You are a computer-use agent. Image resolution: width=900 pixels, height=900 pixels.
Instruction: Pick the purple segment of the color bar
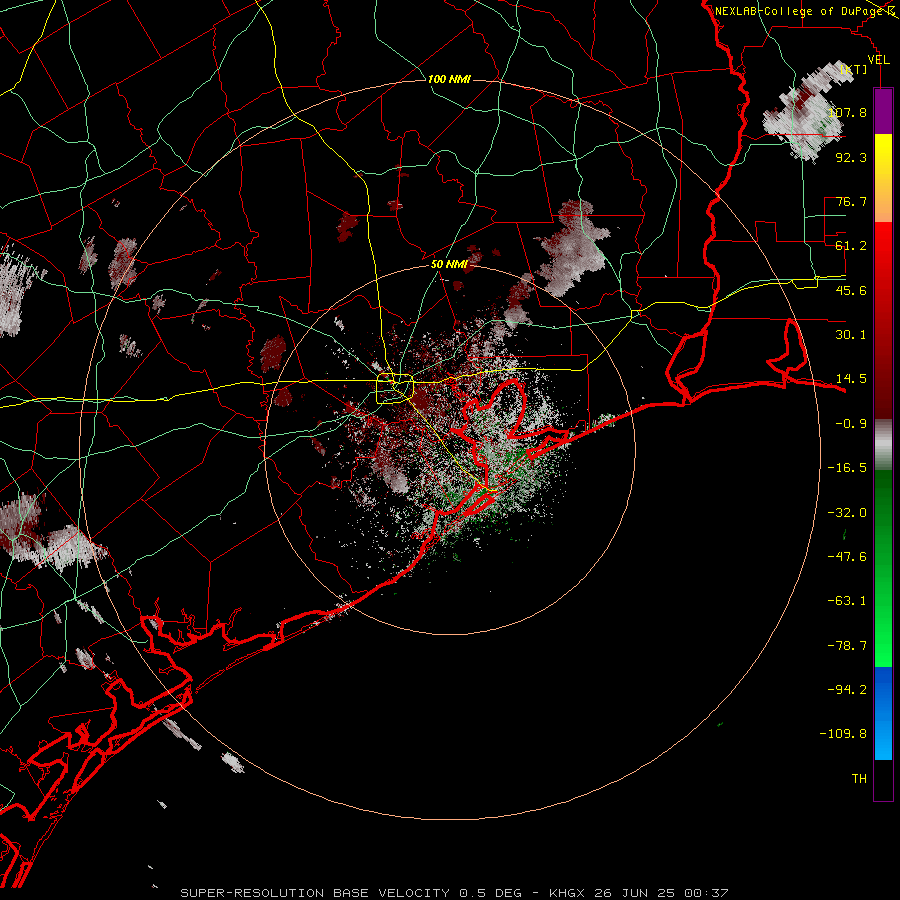coord(883,111)
